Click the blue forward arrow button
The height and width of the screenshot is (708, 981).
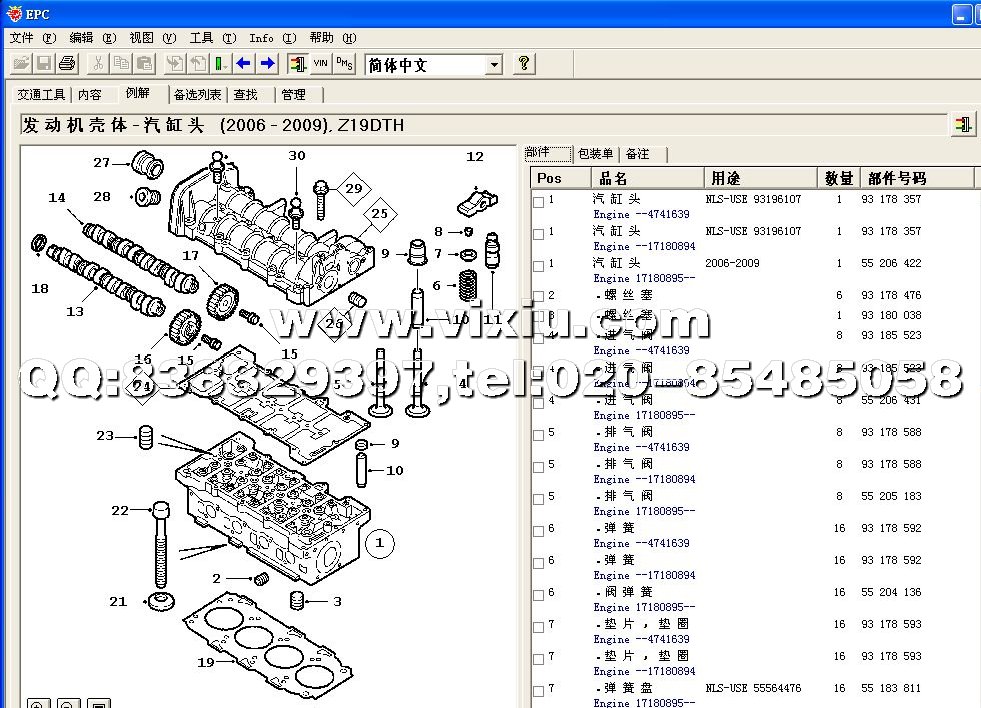pyautogui.click(x=267, y=64)
